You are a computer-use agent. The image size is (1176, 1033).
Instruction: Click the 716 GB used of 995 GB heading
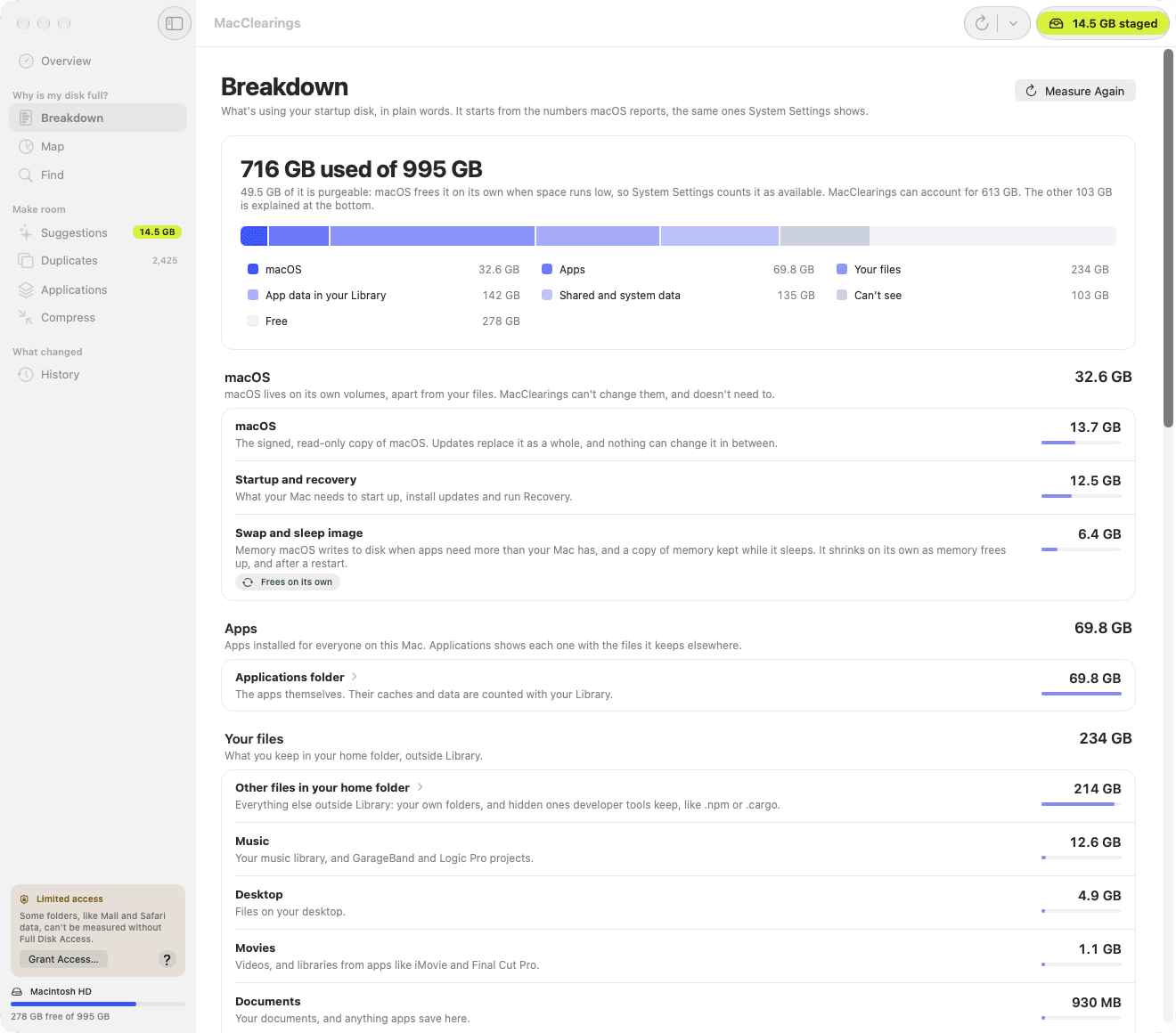(362, 169)
